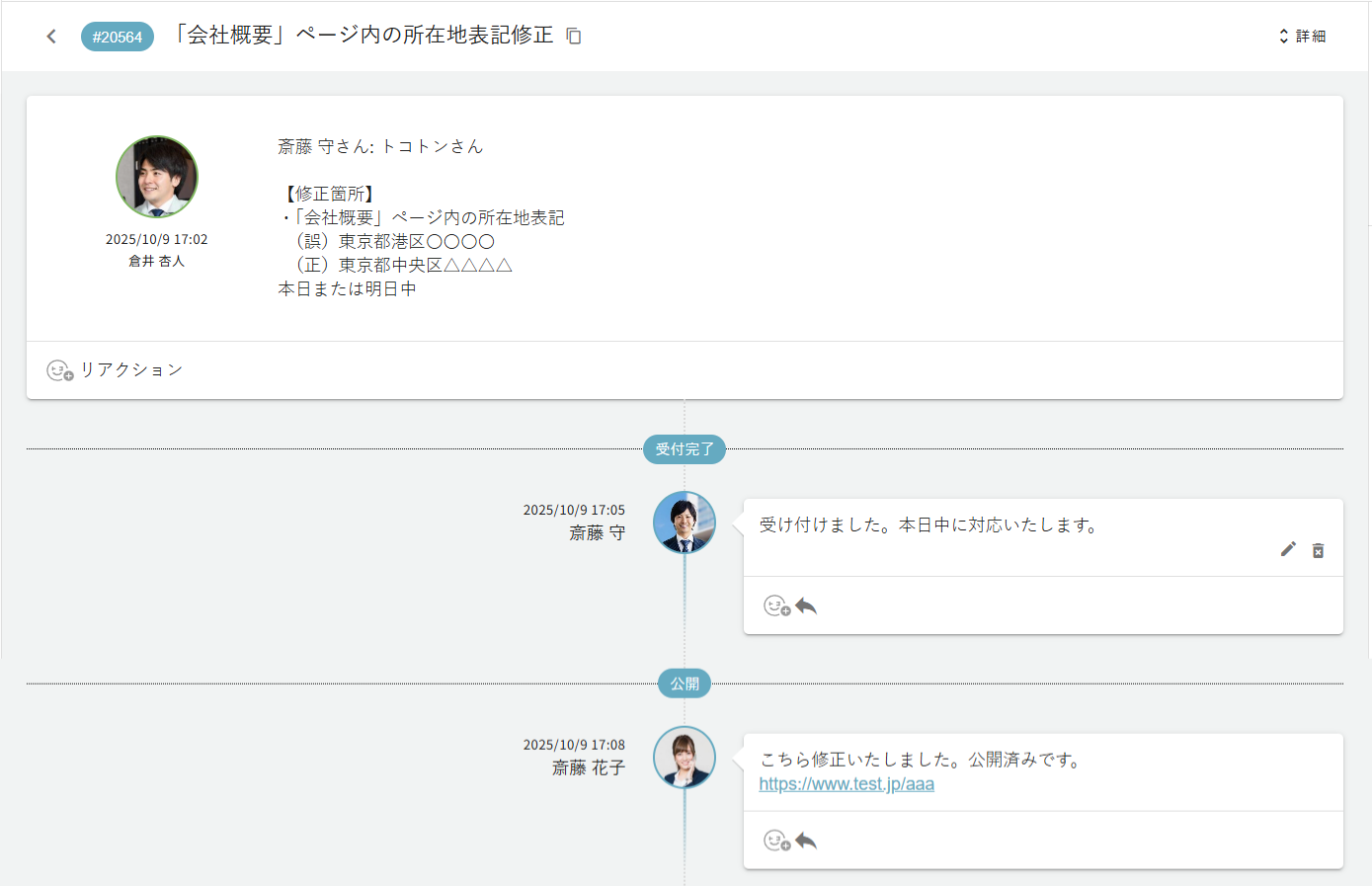This screenshot has height=886, width=1372.
Task: Select the 公開 status badge
Action: 685,683
